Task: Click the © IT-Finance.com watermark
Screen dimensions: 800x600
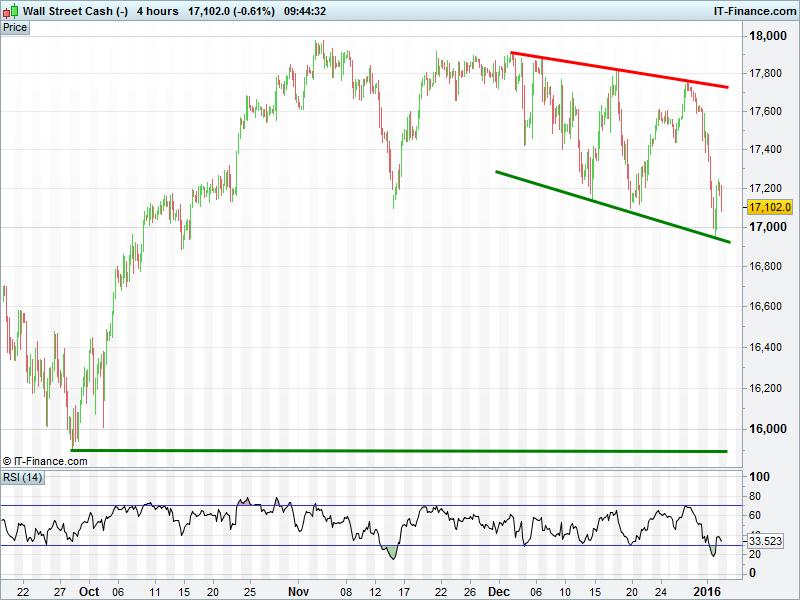Action: tap(45, 461)
